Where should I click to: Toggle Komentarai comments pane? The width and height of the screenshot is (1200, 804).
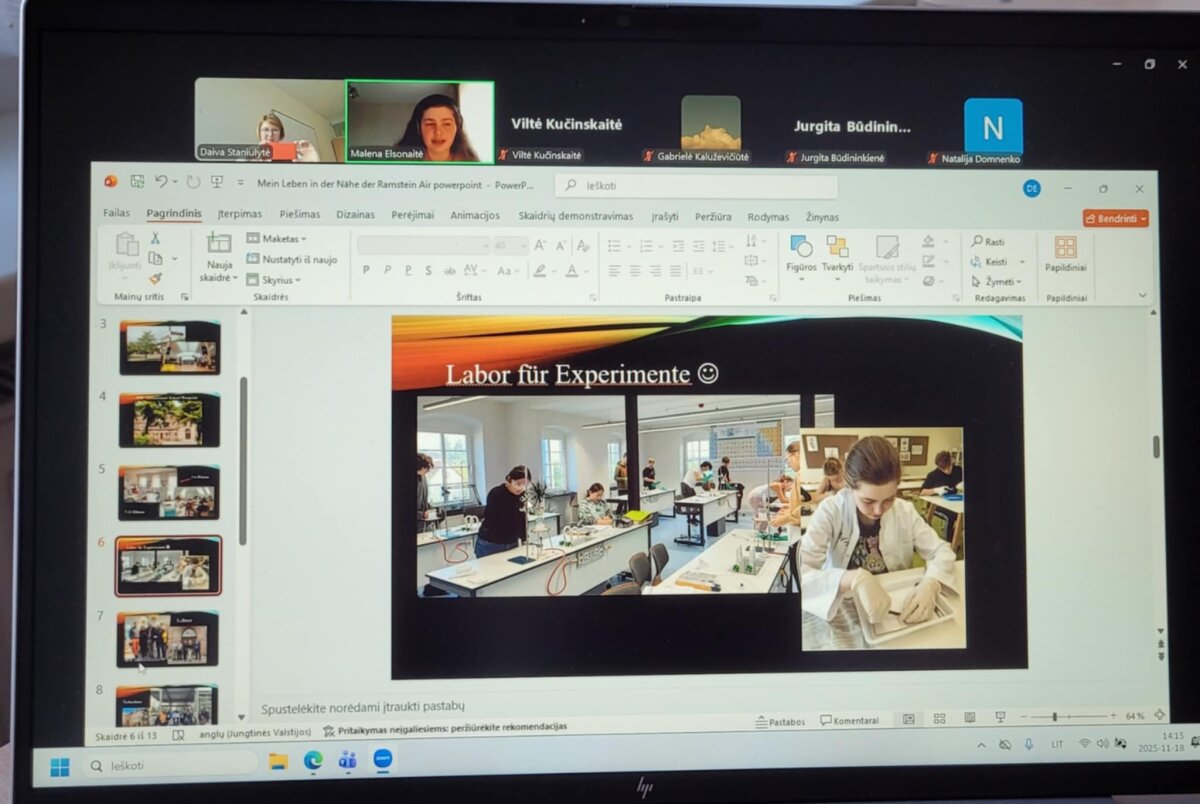pos(849,720)
